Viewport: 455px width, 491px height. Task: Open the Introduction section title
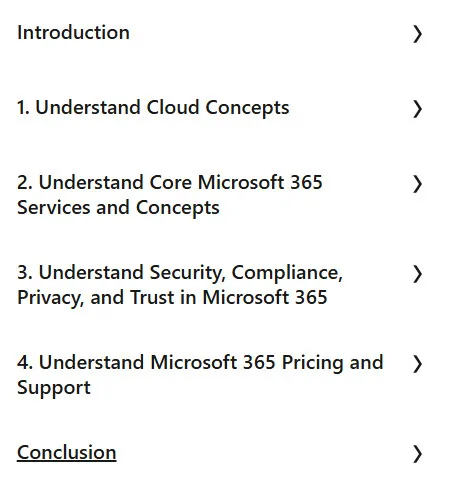tap(73, 33)
